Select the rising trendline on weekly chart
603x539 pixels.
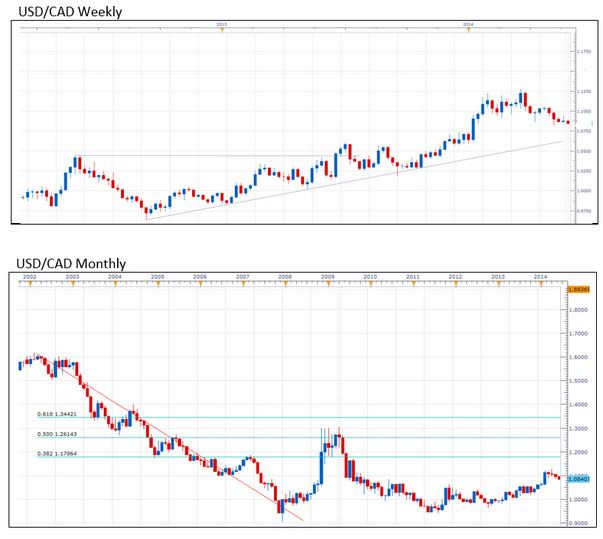tap(354, 181)
